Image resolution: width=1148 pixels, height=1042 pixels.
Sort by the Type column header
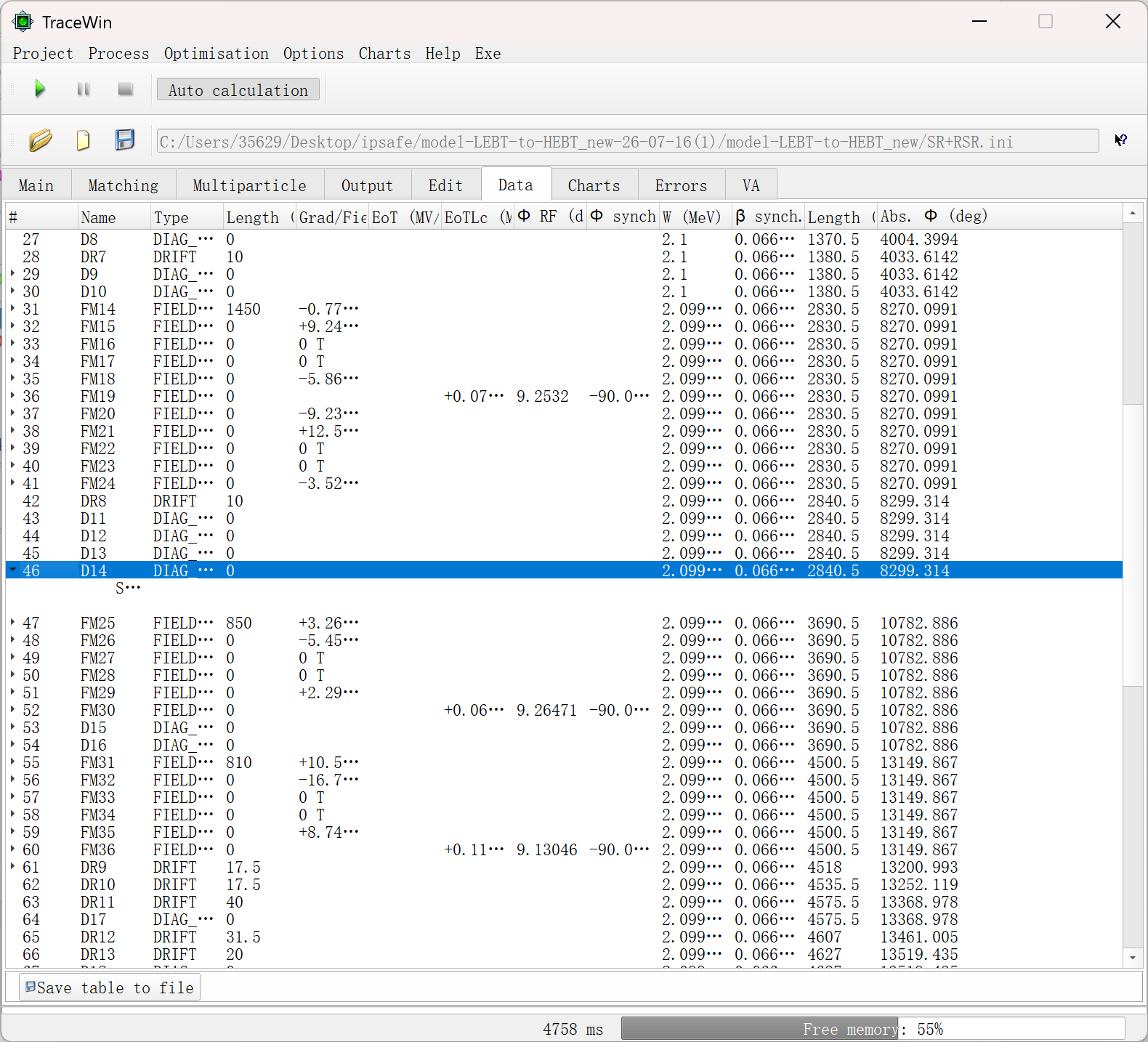[x=187, y=217]
